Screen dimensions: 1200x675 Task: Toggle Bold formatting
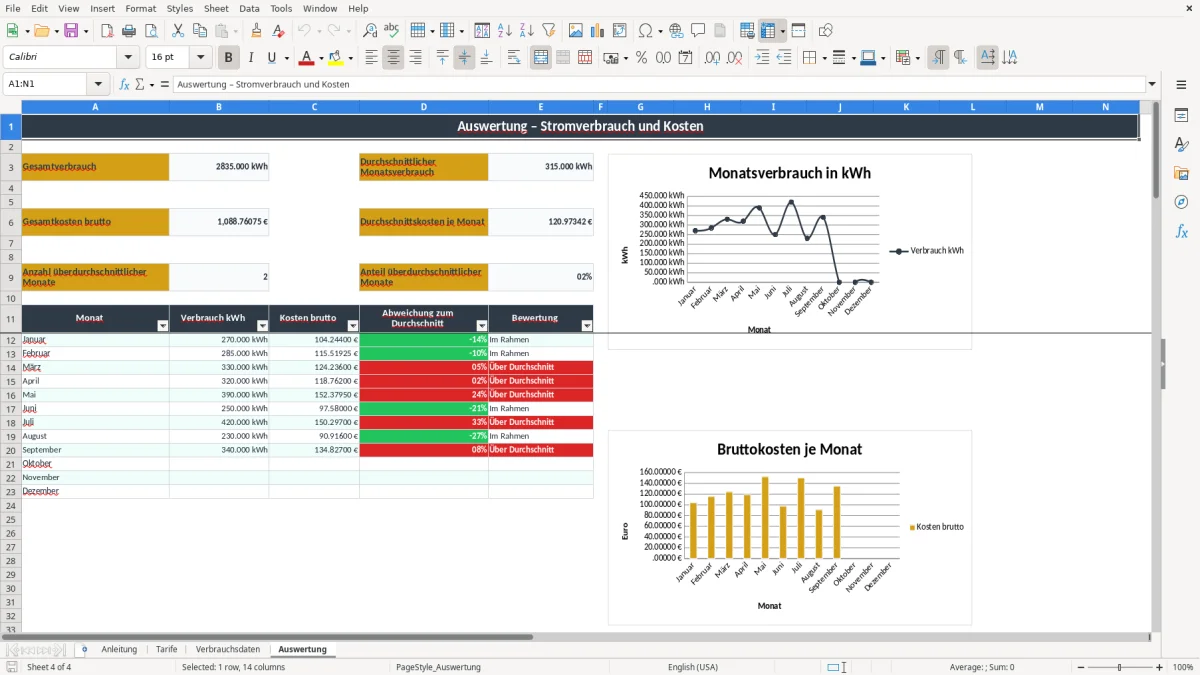tap(229, 58)
